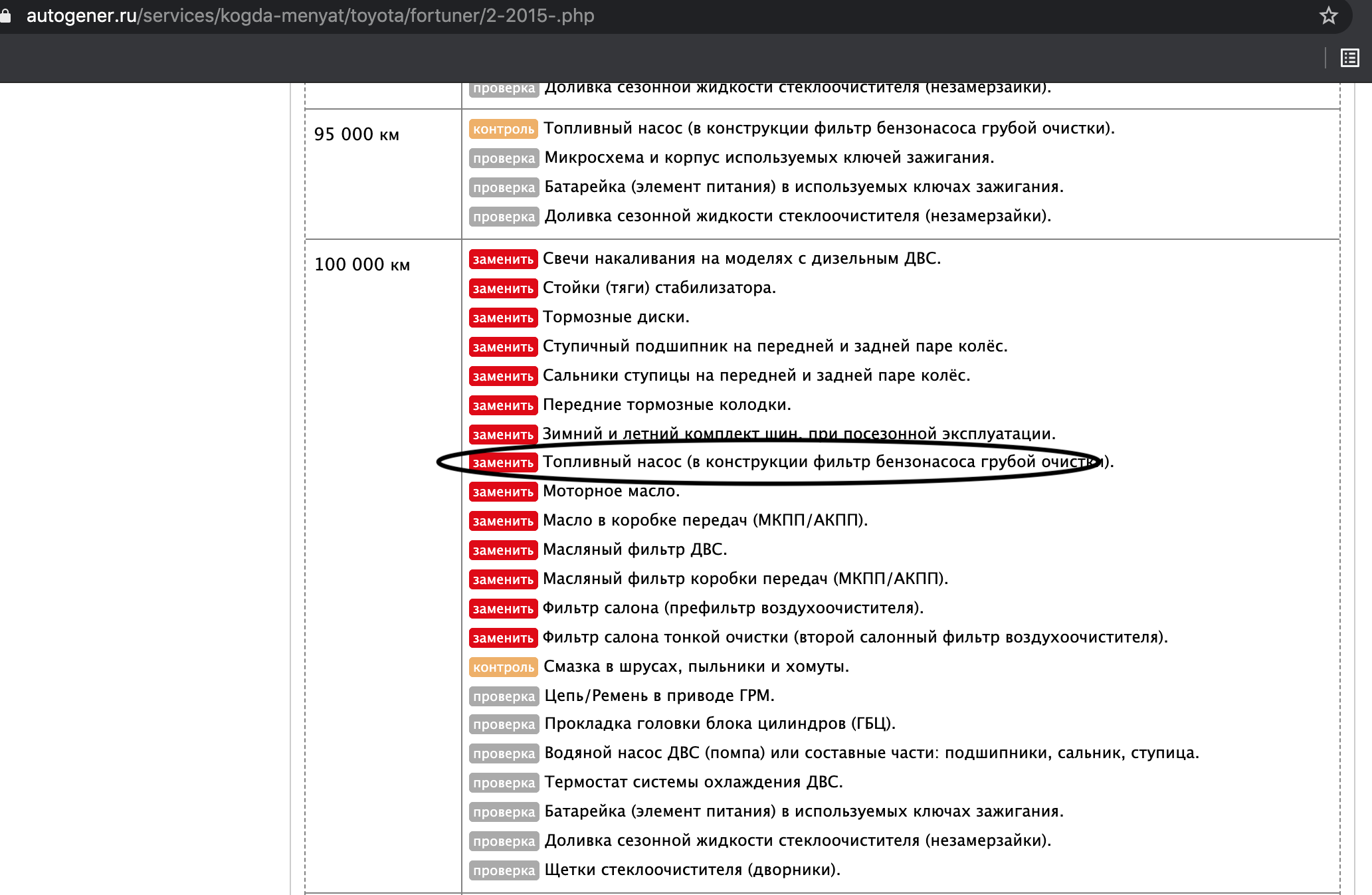Click 'Водяной насос ДВС (помпа)' row
The height and width of the screenshot is (895, 1372).
pyautogui.click(x=872, y=753)
